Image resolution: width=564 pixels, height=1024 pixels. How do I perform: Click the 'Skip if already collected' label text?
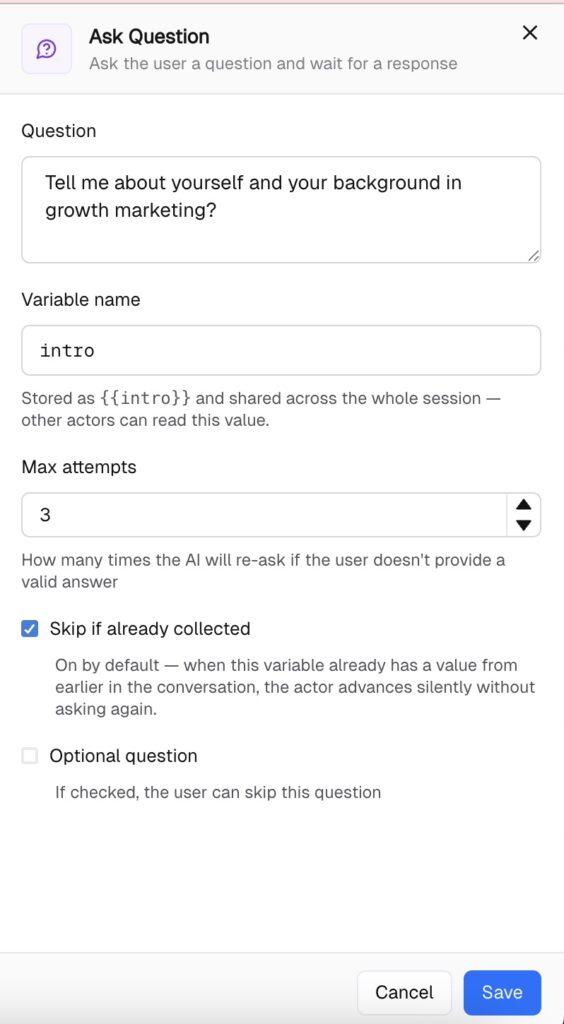tap(150, 629)
